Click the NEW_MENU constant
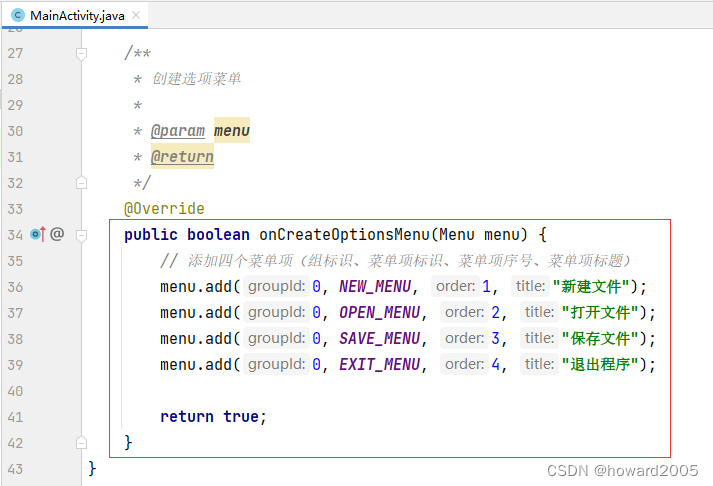Viewport: 713px width, 486px height. click(x=375, y=286)
